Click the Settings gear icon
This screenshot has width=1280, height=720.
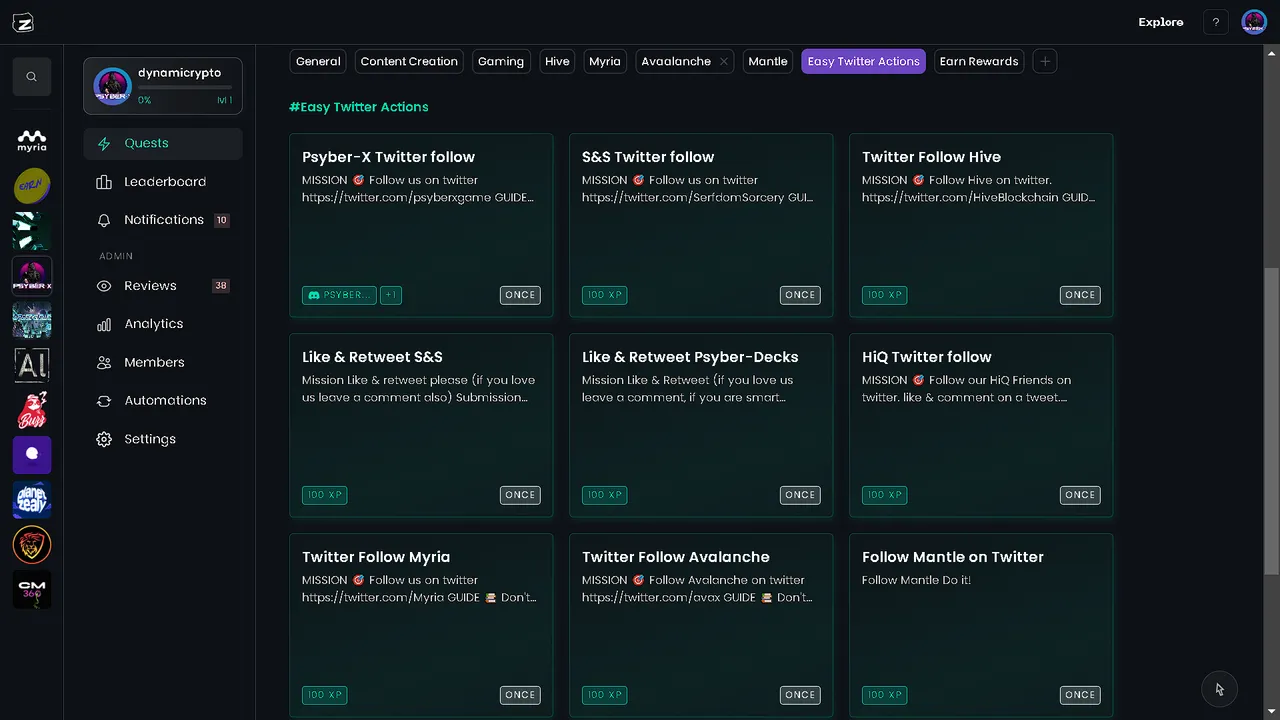click(x=104, y=439)
